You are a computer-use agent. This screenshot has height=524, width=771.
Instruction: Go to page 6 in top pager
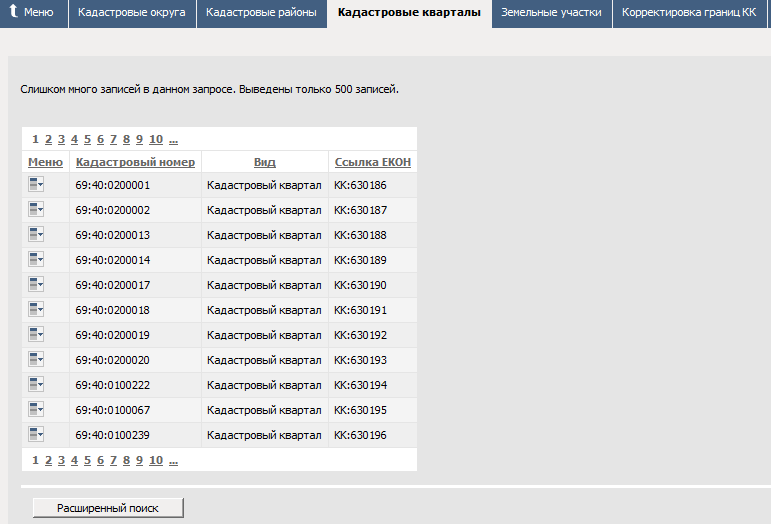(100, 139)
